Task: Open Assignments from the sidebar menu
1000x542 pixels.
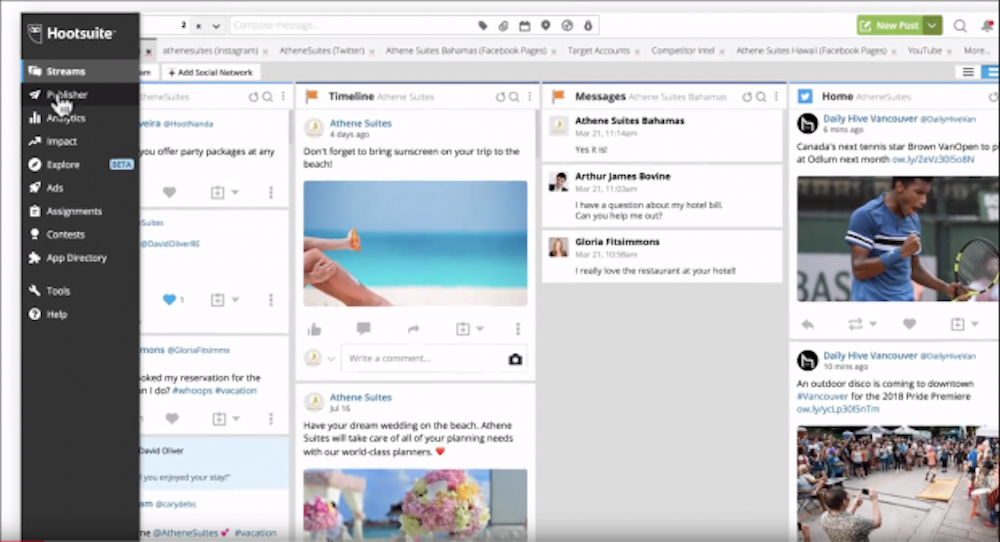Action: click(x=73, y=211)
